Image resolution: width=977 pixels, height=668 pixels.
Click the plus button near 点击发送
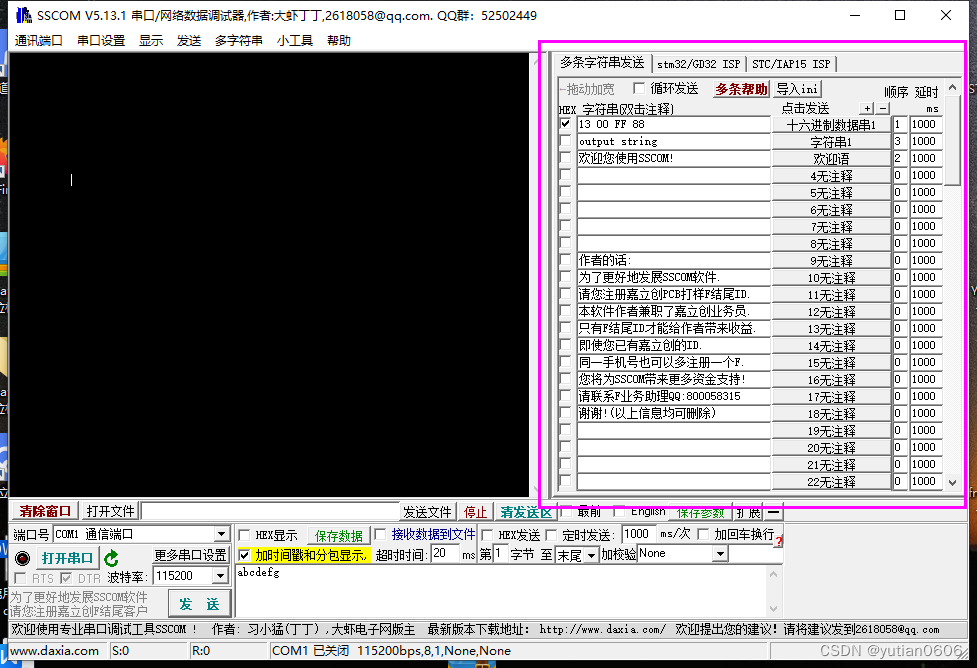(867, 108)
